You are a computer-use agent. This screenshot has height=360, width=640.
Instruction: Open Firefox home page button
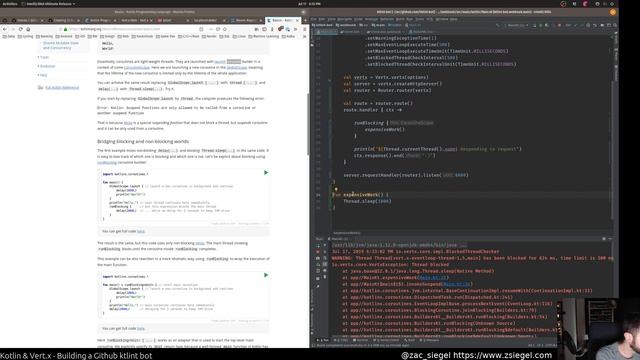tap(28, 29)
